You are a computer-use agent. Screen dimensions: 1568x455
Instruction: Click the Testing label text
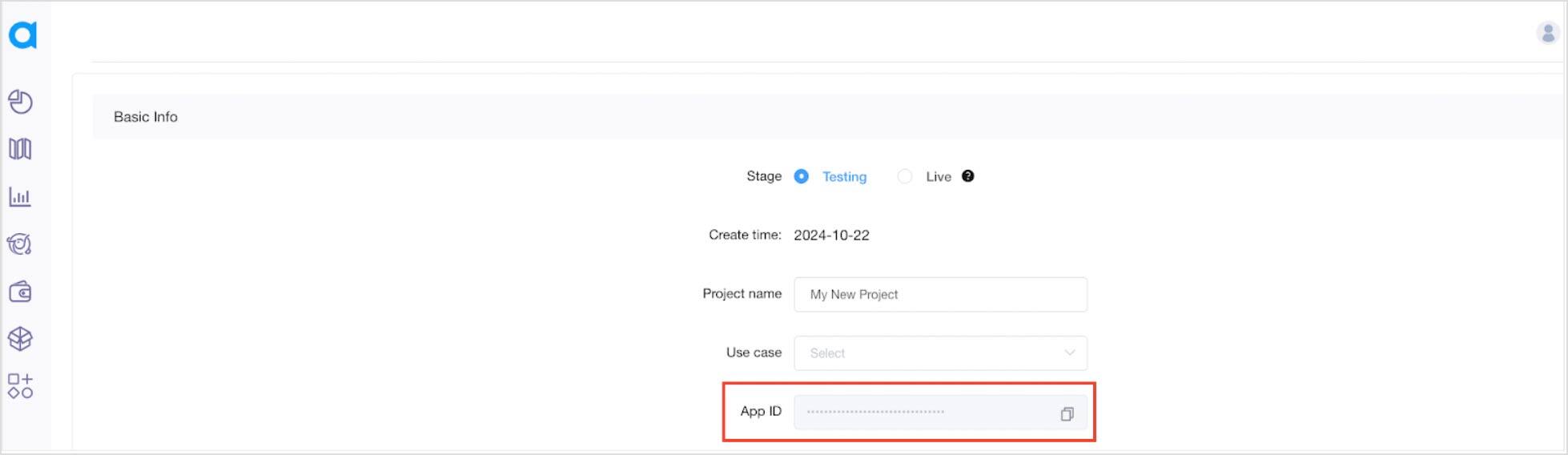[844, 177]
